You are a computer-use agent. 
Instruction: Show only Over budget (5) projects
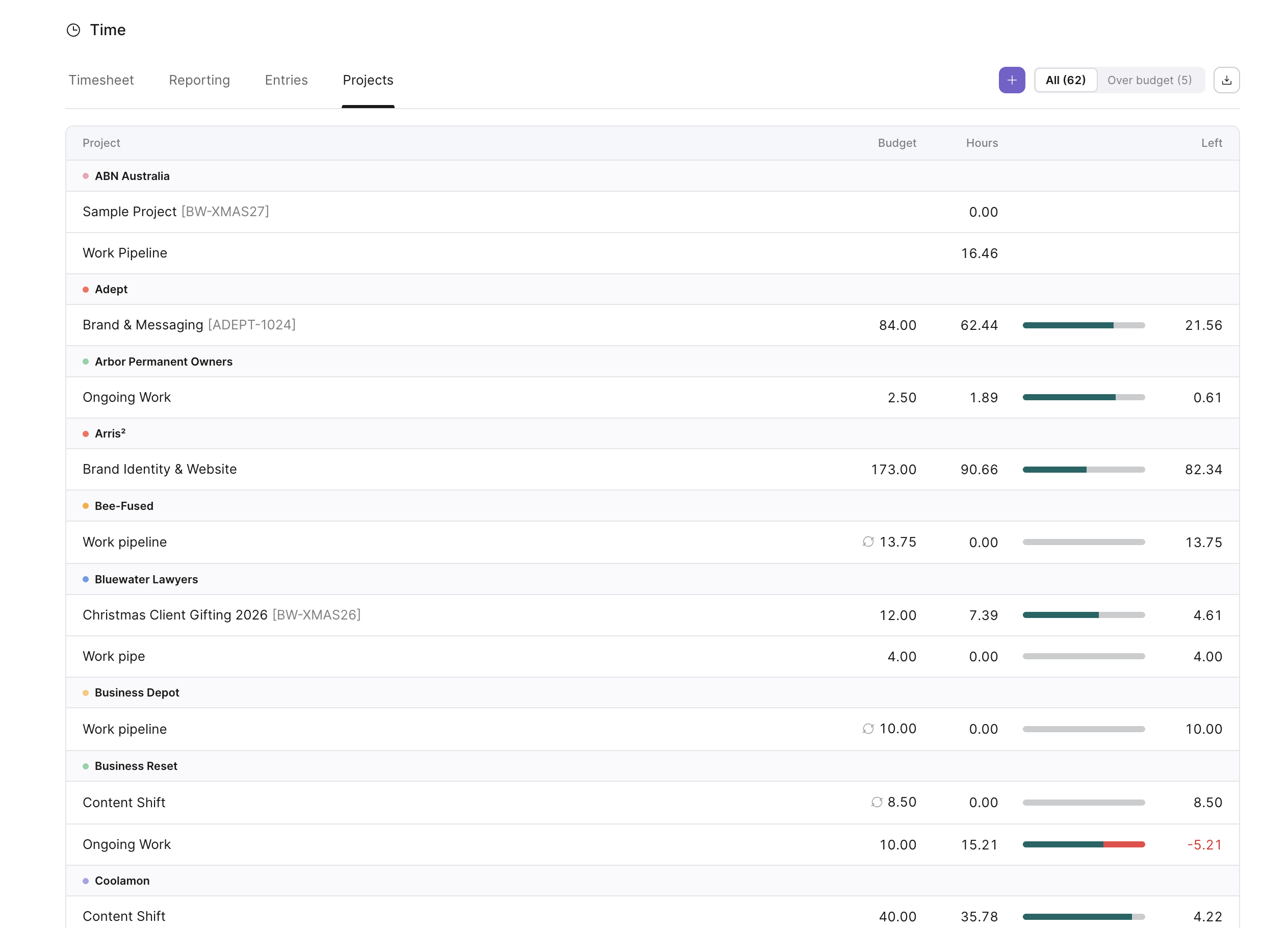tap(1149, 80)
